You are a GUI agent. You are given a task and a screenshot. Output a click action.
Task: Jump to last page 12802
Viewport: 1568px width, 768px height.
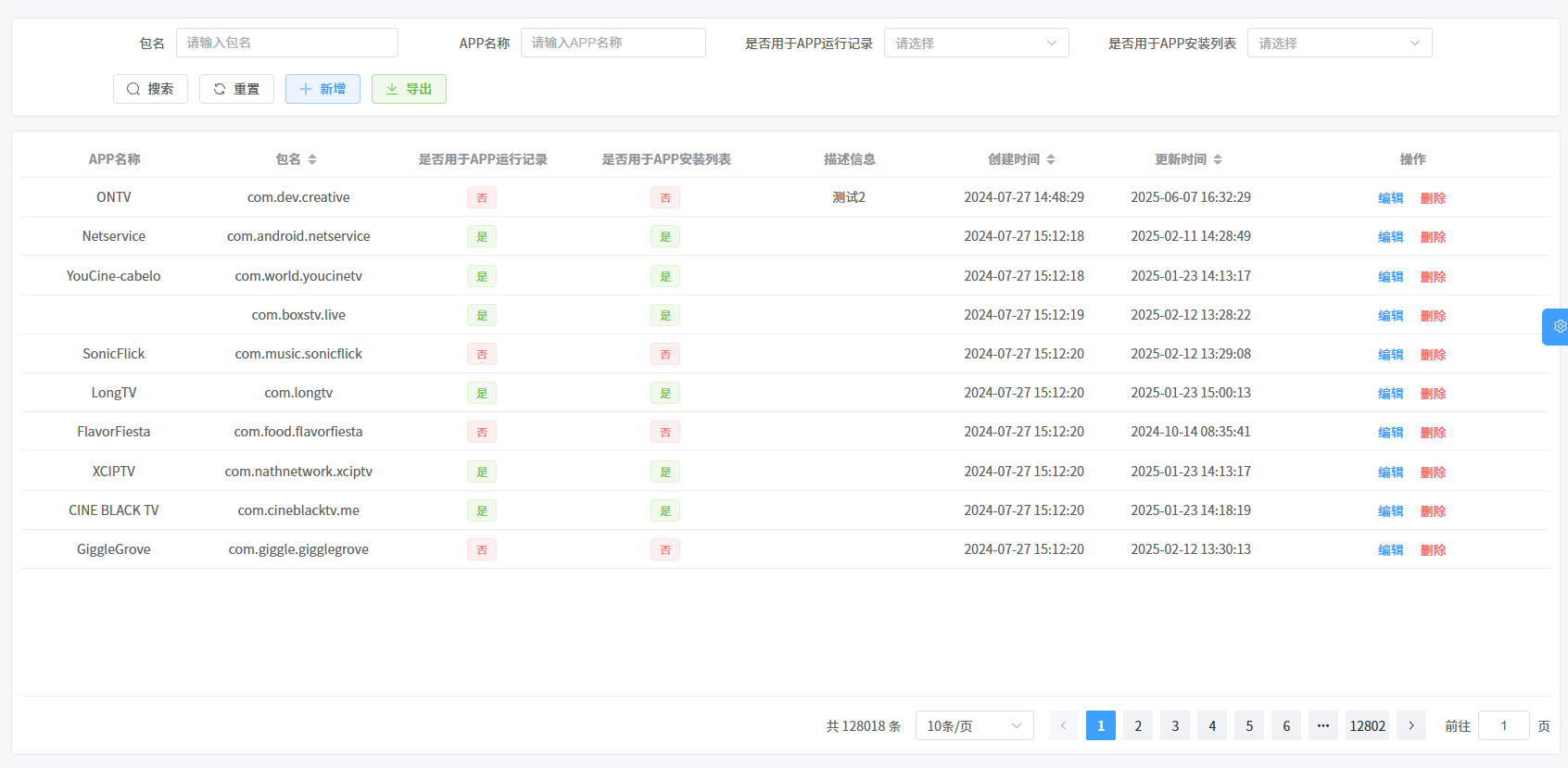pyautogui.click(x=1367, y=725)
